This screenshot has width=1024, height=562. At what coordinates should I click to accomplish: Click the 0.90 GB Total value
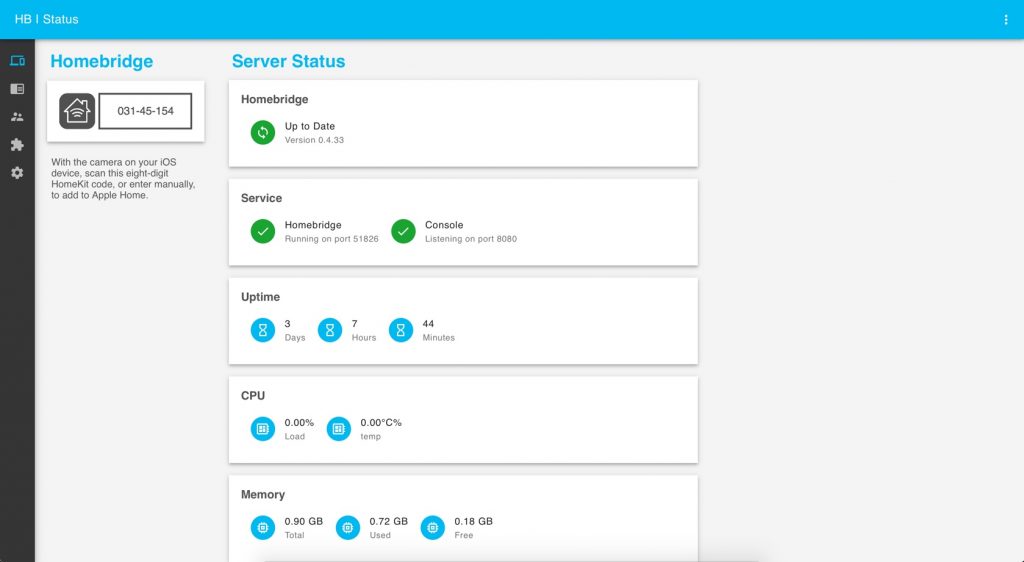304,521
